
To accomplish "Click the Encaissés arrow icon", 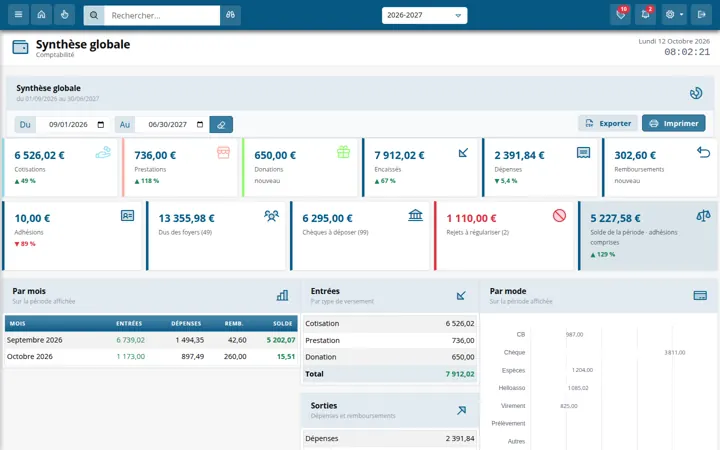I will (x=463, y=152).
